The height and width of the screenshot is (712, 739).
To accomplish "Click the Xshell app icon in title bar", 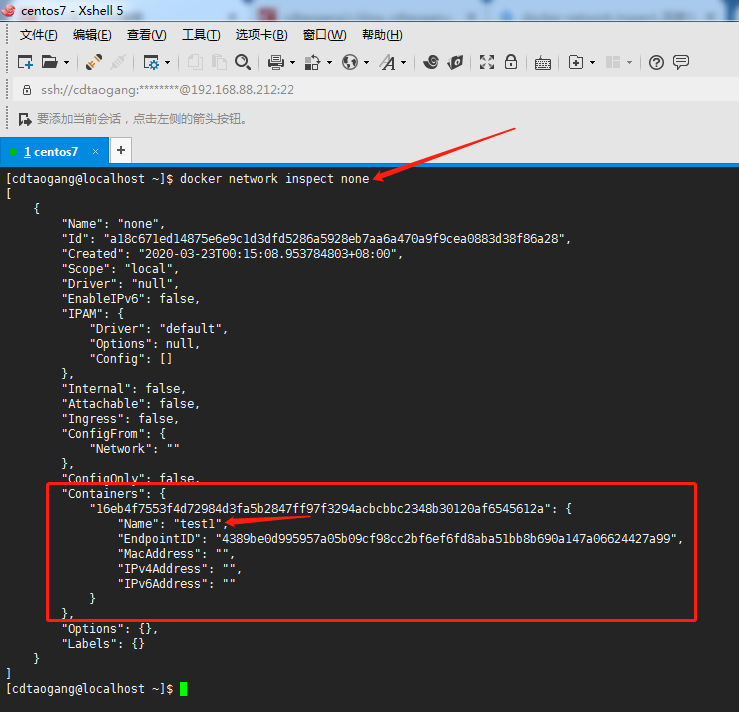I will pos(9,10).
